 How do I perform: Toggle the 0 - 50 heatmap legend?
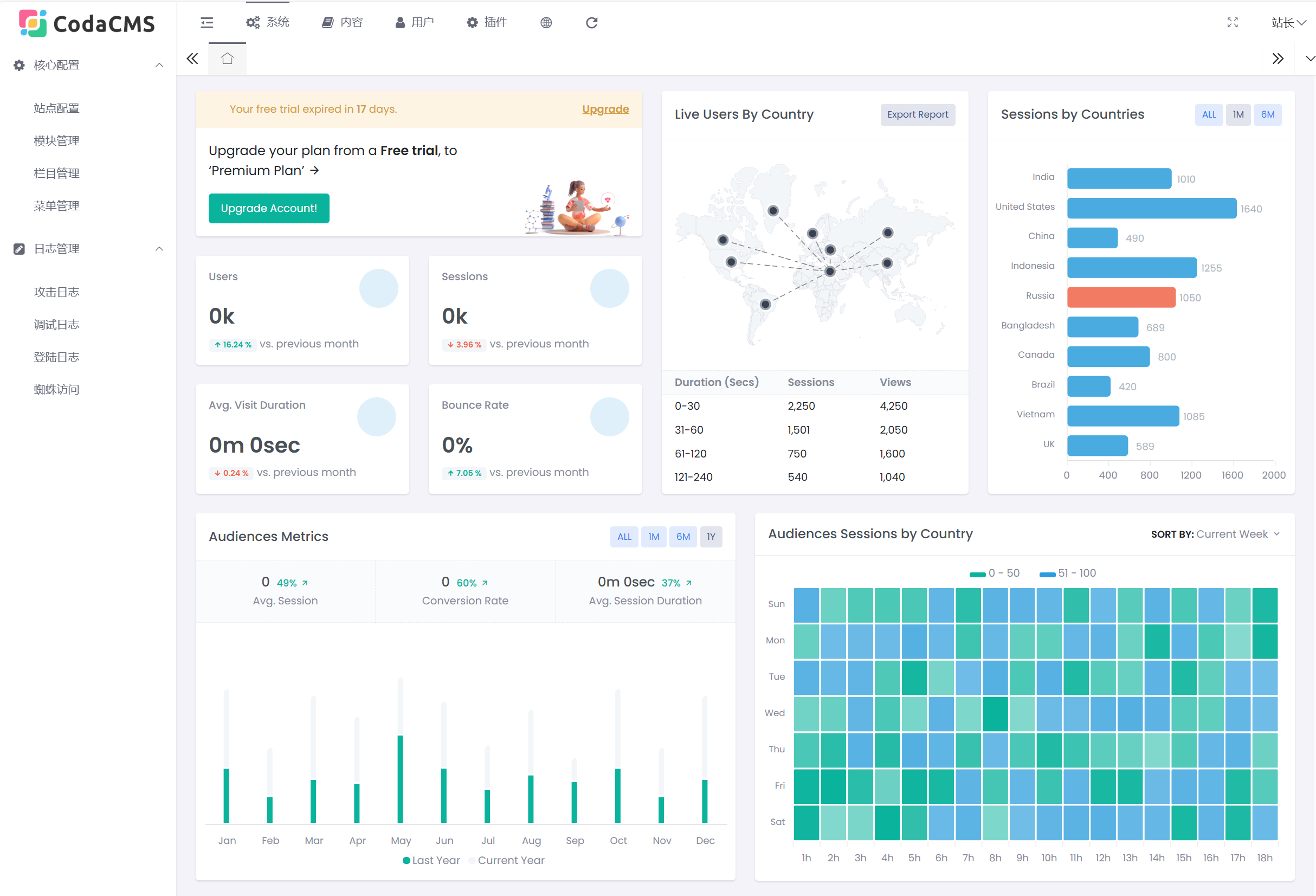[995, 573]
